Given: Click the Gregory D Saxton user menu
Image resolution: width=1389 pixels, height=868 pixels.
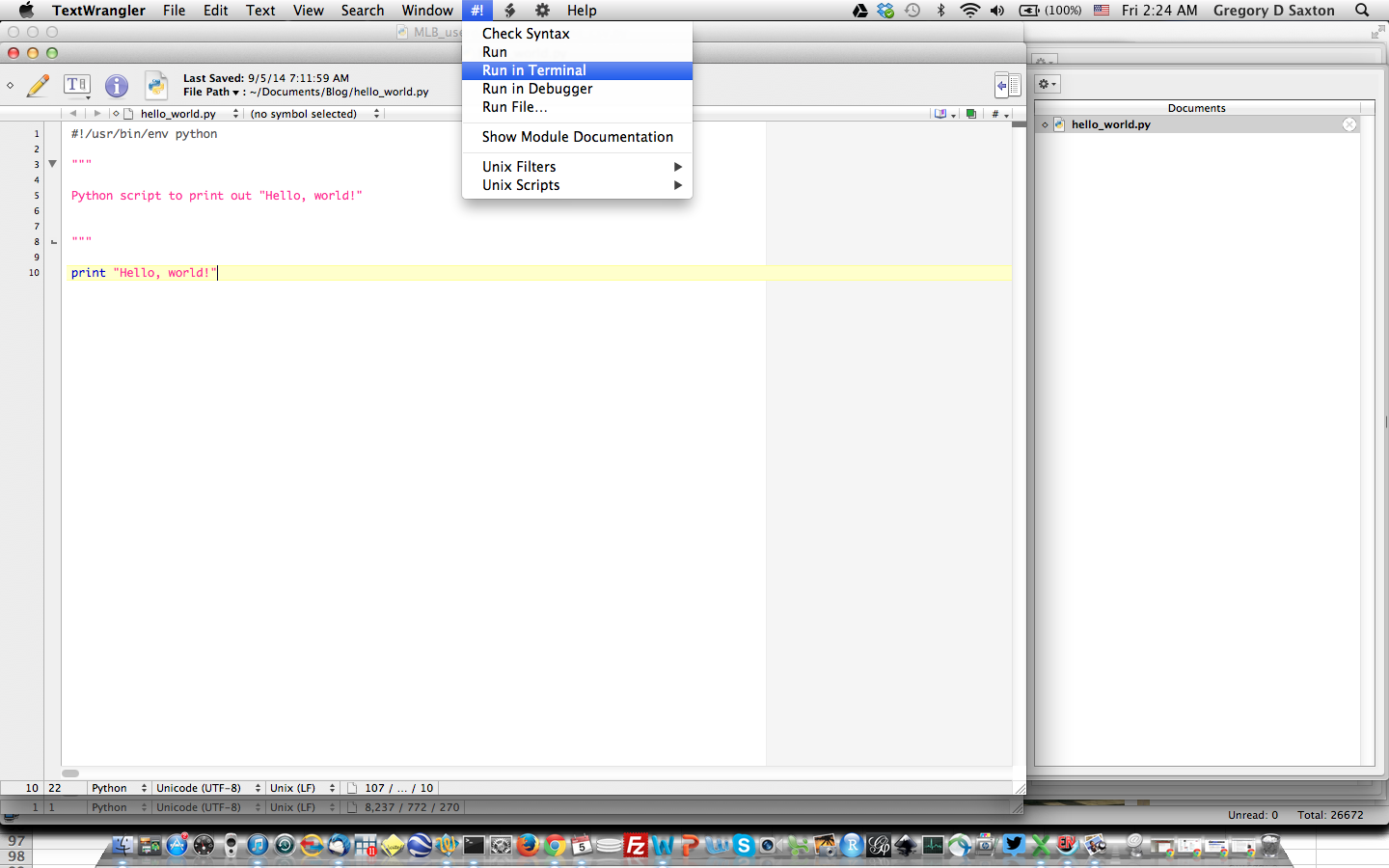Looking at the screenshot, I should pyautogui.click(x=1273, y=10).
